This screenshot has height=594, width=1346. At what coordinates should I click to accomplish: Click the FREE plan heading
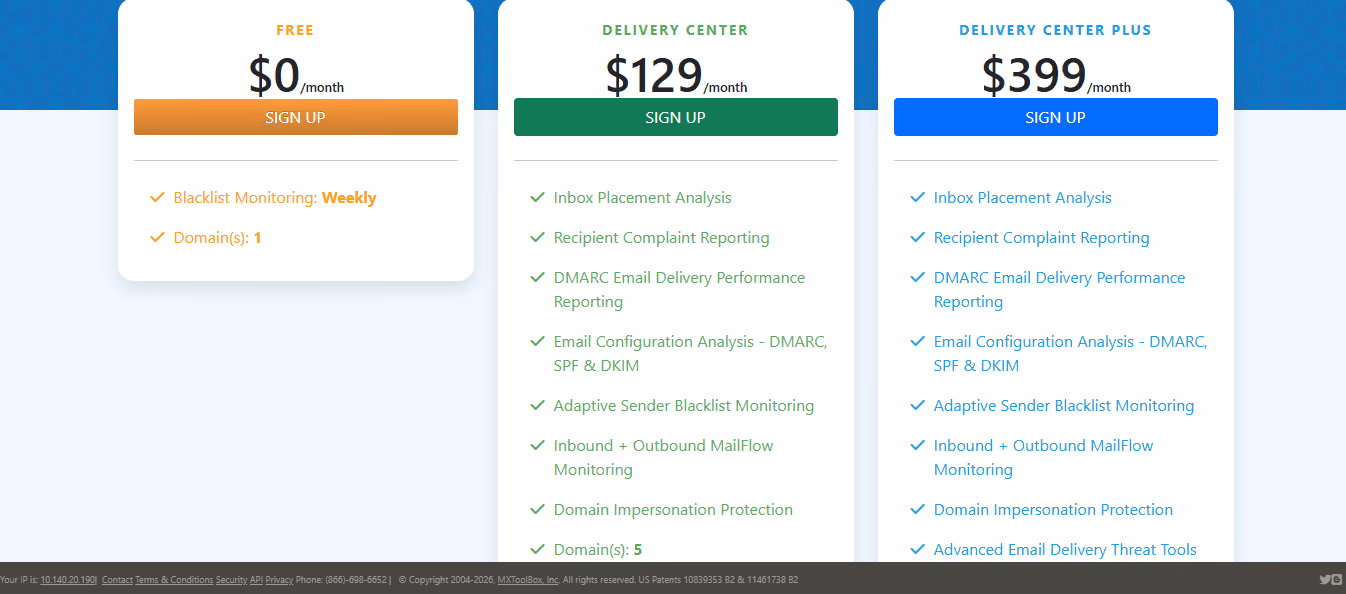tap(295, 30)
